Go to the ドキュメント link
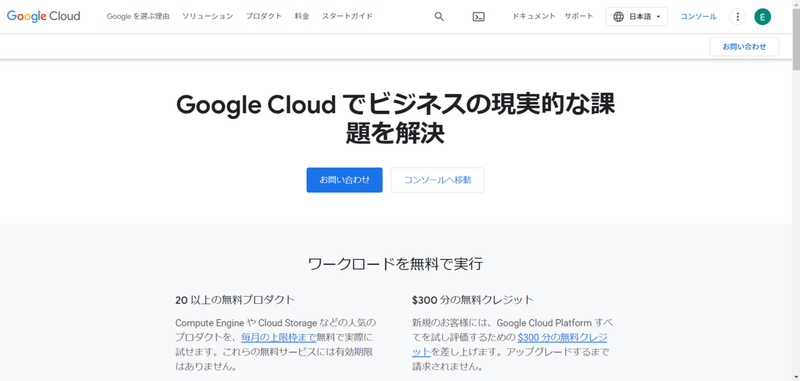The image size is (800, 381). click(534, 16)
